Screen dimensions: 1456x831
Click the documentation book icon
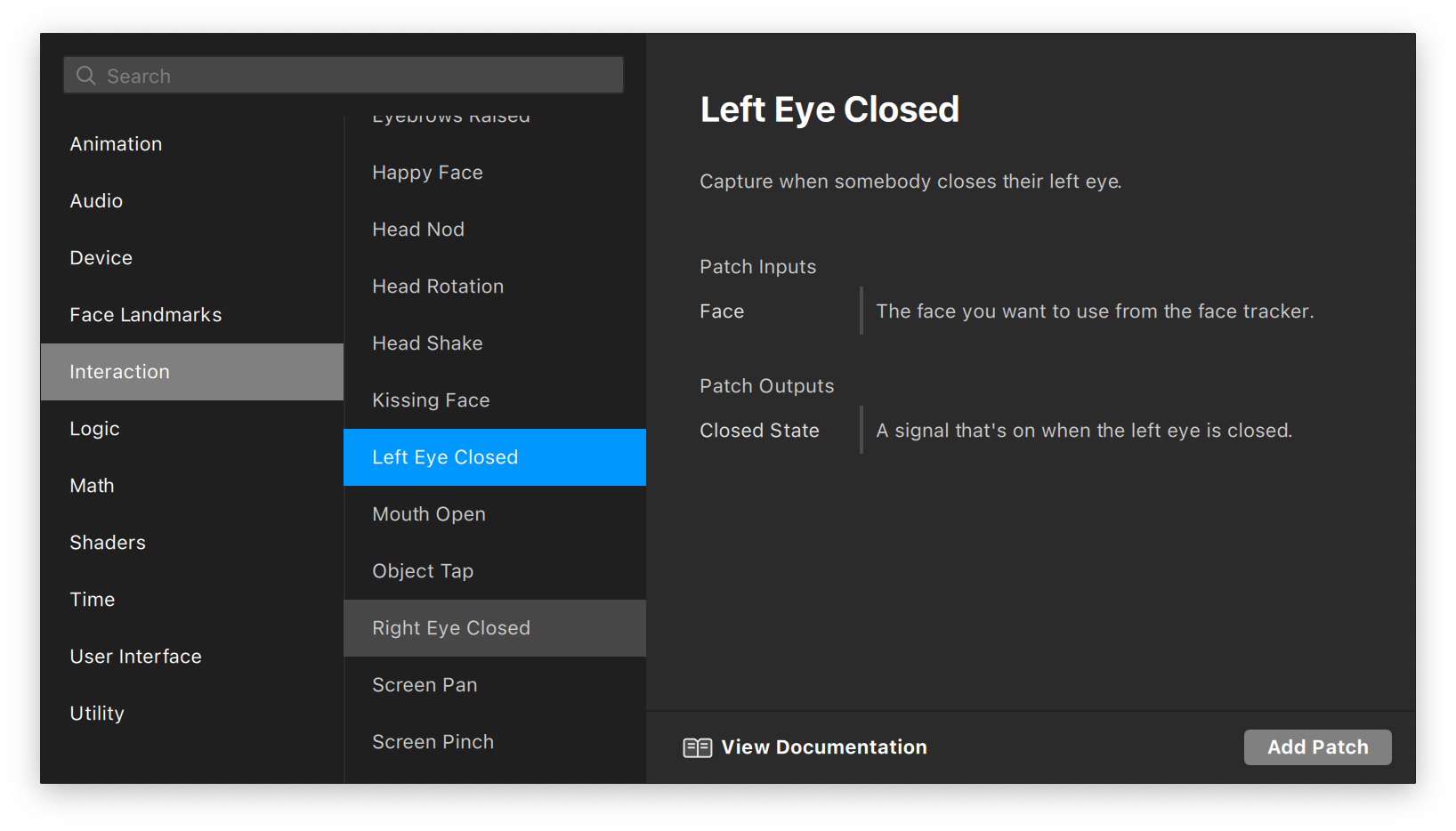coord(697,747)
